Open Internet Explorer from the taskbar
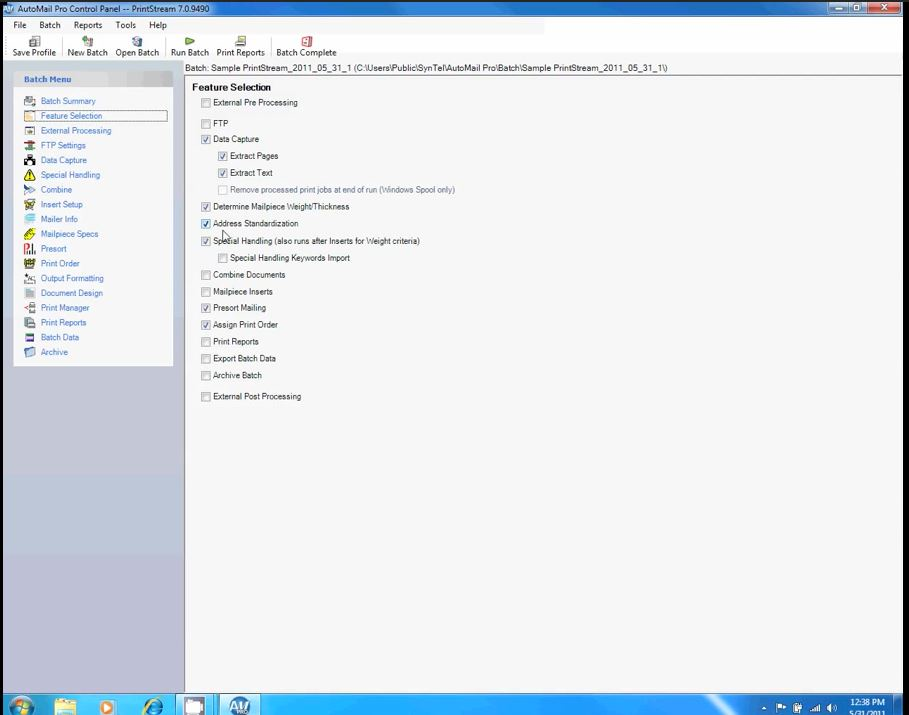 point(152,704)
